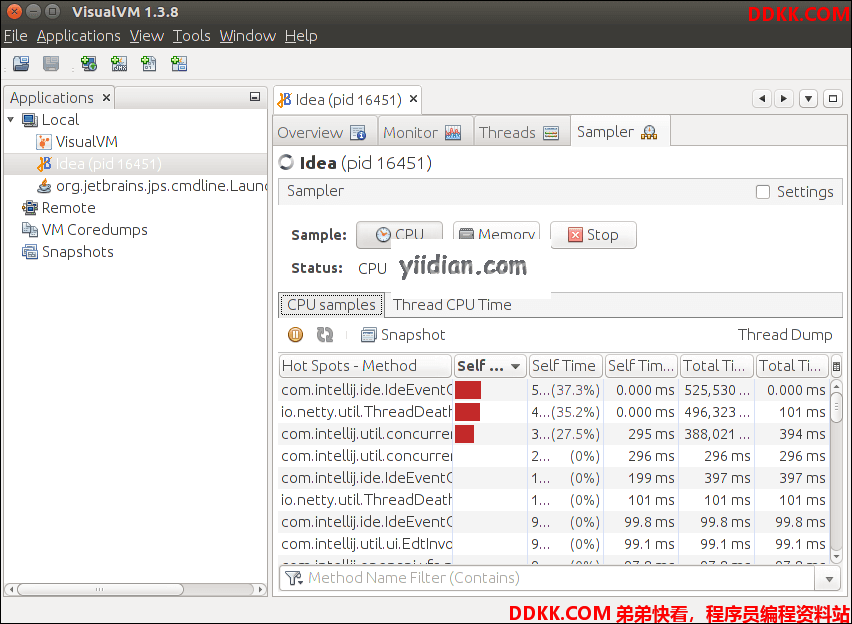
Task: Select the Snapshots tree node
Action: coord(67,252)
